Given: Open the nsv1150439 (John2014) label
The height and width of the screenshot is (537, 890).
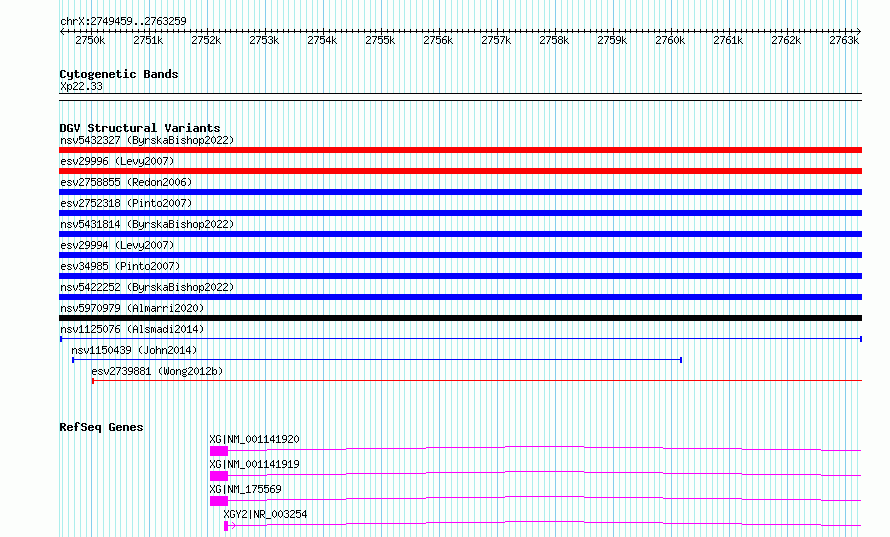Looking at the screenshot, I should [x=134, y=350].
